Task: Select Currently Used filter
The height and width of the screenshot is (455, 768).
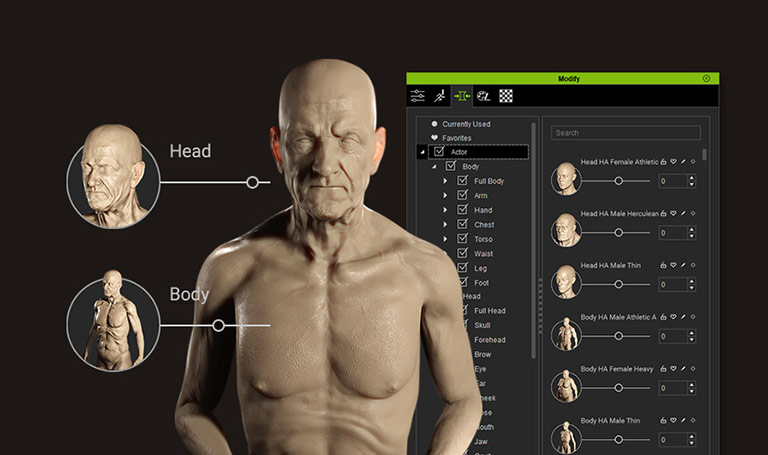Action: tap(465, 124)
